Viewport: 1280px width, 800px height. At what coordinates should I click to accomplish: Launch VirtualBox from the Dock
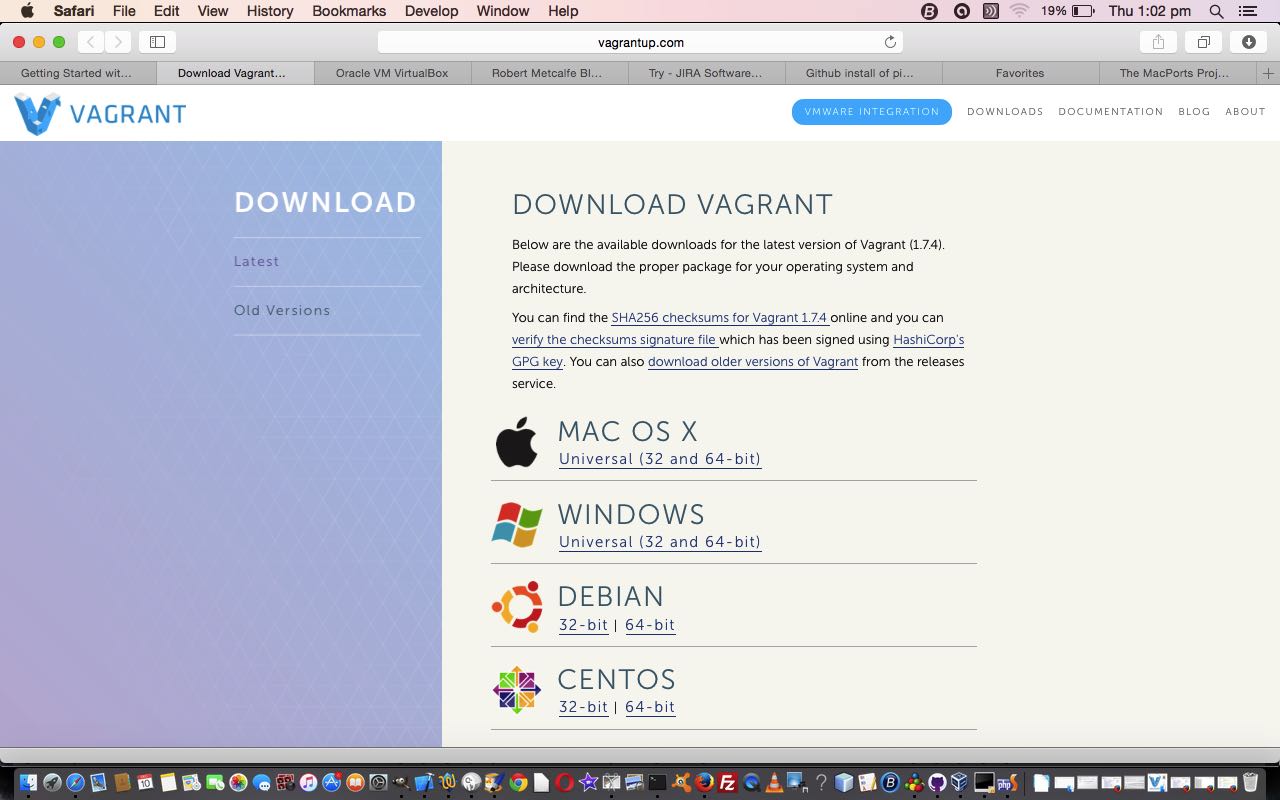(x=960, y=782)
